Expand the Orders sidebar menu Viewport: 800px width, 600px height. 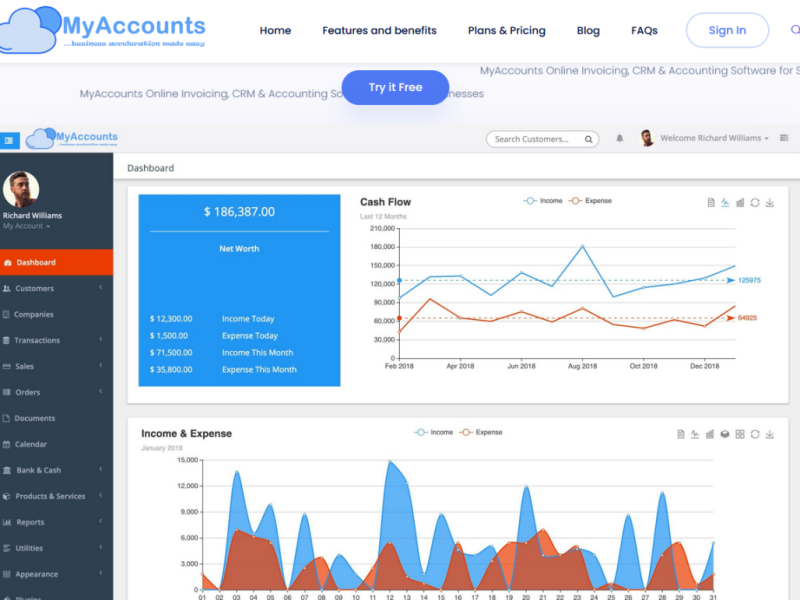pos(56,392)
